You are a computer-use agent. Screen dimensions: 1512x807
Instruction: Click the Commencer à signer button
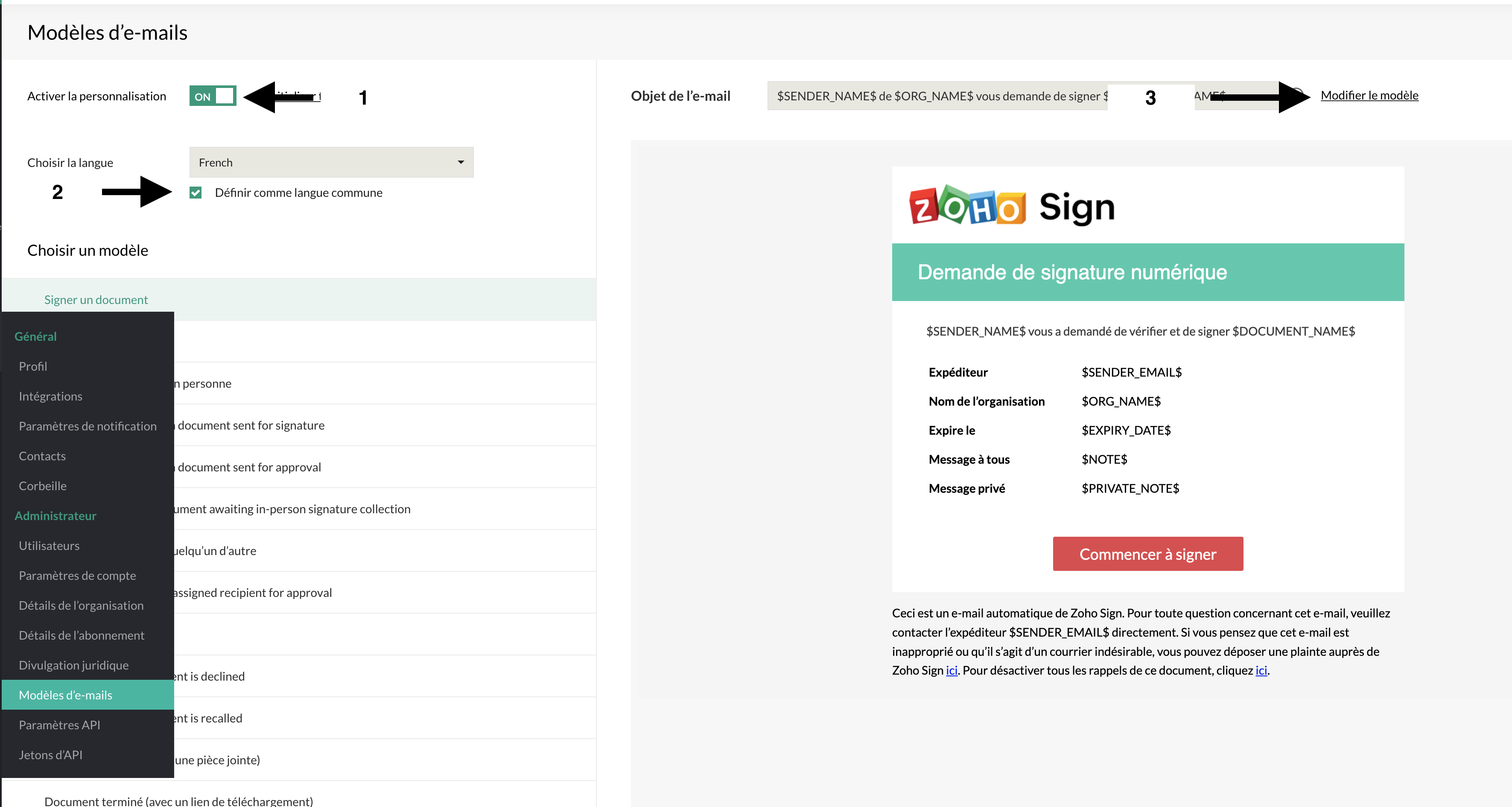point(1147,553)
